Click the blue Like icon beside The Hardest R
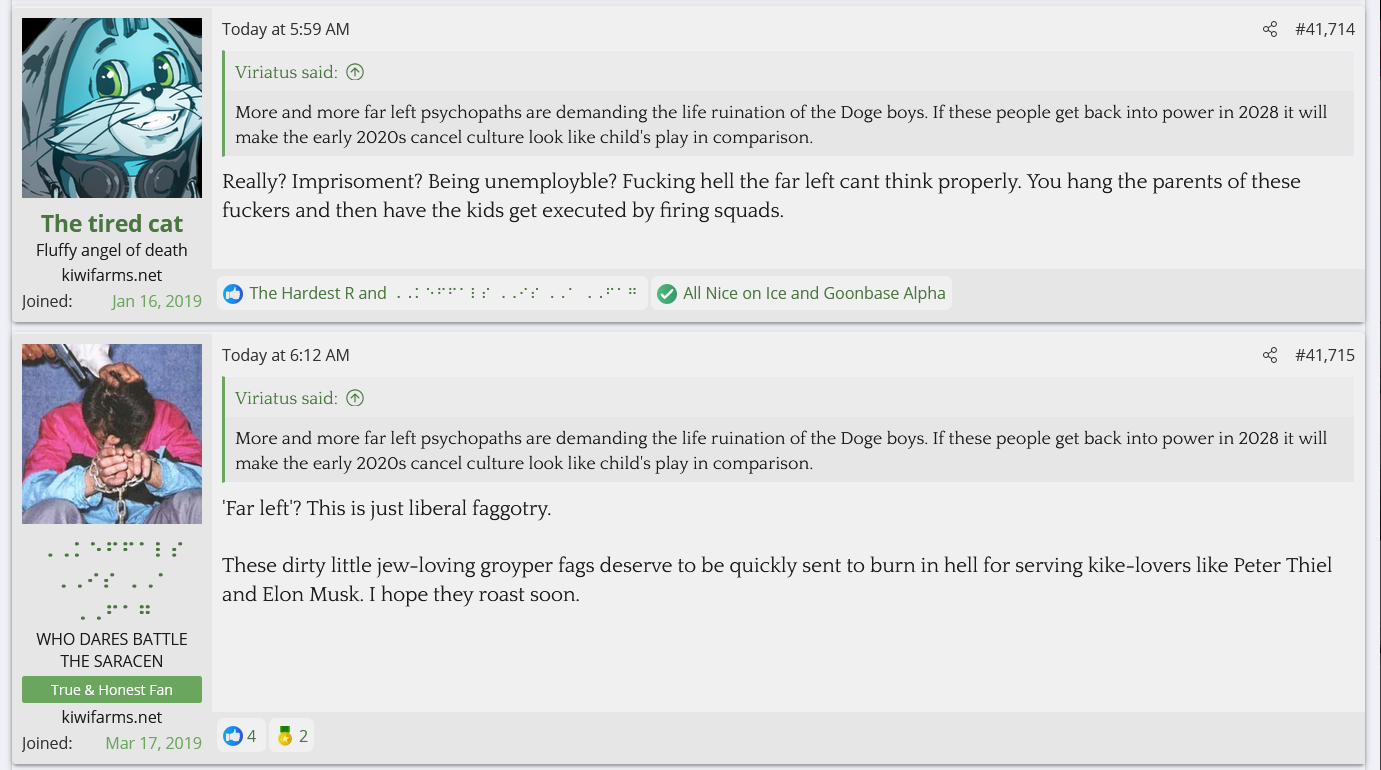Screen dimensions: 1381x770 tap(233, 294)
